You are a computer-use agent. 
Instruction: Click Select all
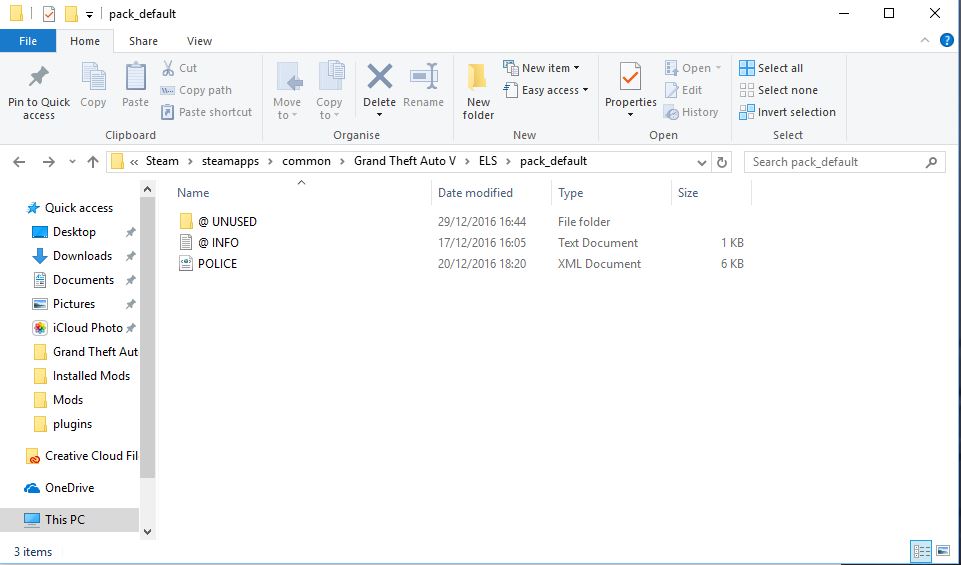771,68
